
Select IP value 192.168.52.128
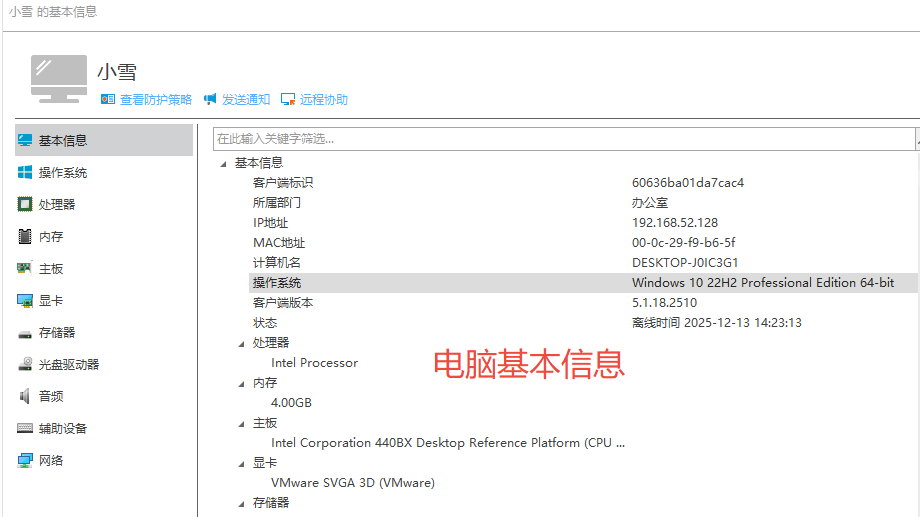coord(675,222)
